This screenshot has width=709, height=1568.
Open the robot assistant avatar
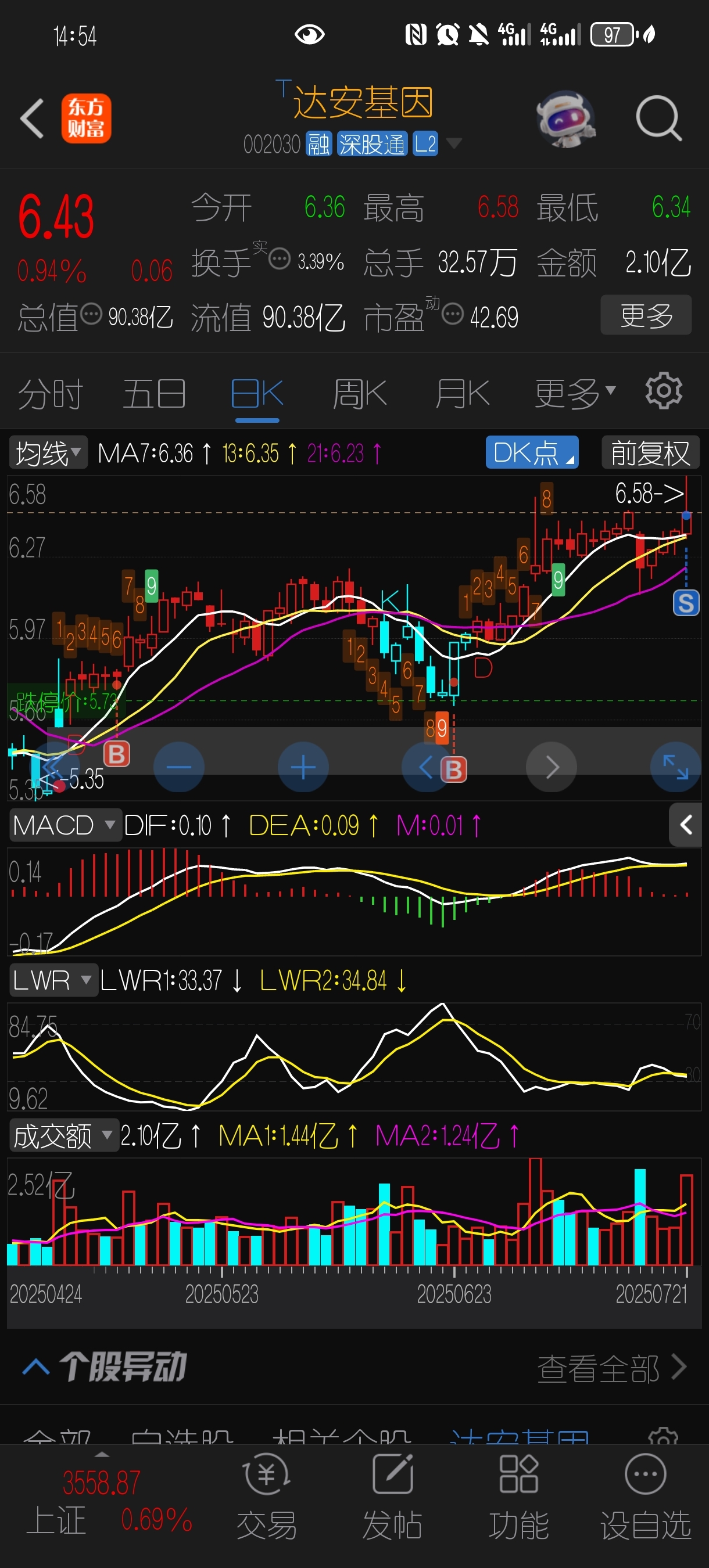pyautogui.click(x=566, y=118)
